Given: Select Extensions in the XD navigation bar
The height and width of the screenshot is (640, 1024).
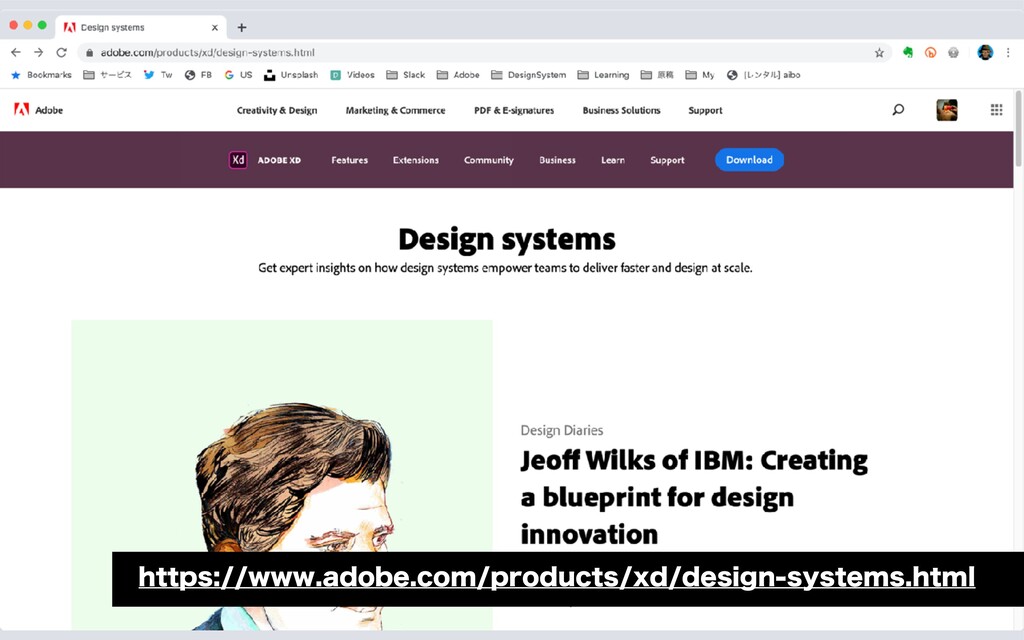Looking at the screenshot, I should coord(415,160).
